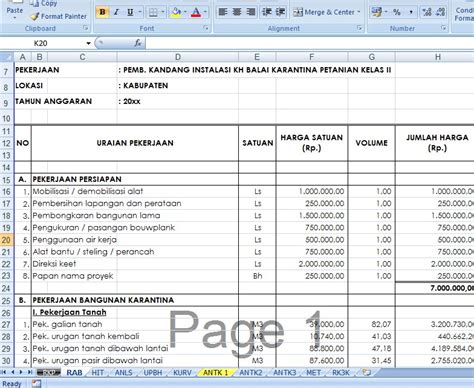The image size is (474, 388).
Task: Go to next sheet tab arrow
Action: pos(21,372)
